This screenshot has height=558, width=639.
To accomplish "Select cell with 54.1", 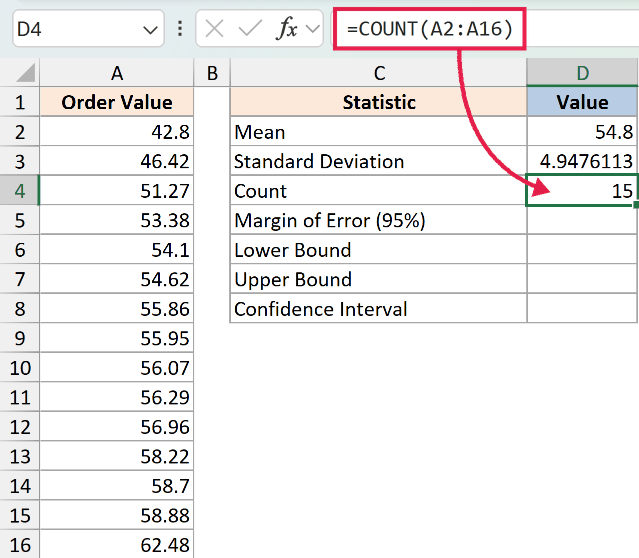I will (x=117, y=249).
